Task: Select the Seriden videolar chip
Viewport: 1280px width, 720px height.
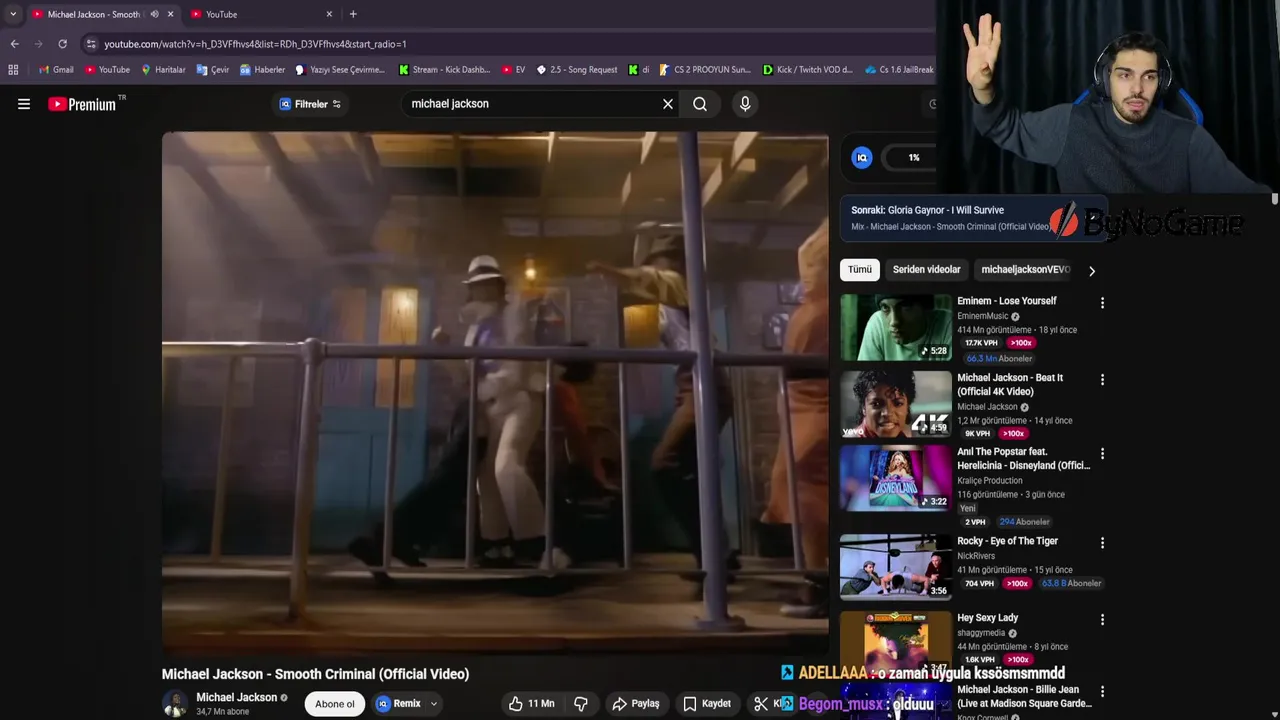Action: 926,270
